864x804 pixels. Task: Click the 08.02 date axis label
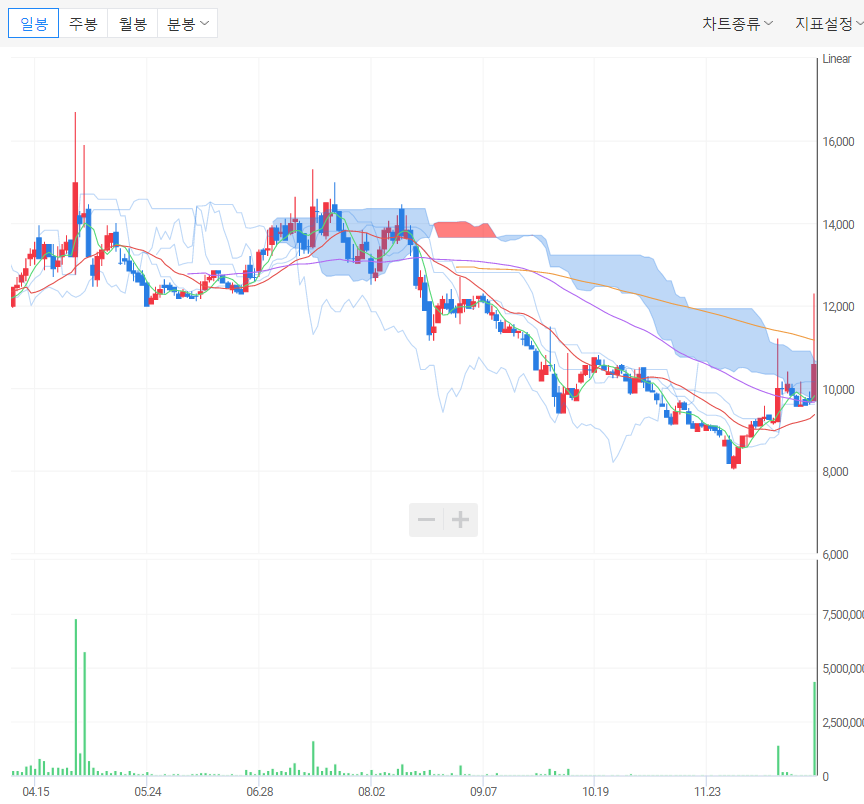coord(371,792)
